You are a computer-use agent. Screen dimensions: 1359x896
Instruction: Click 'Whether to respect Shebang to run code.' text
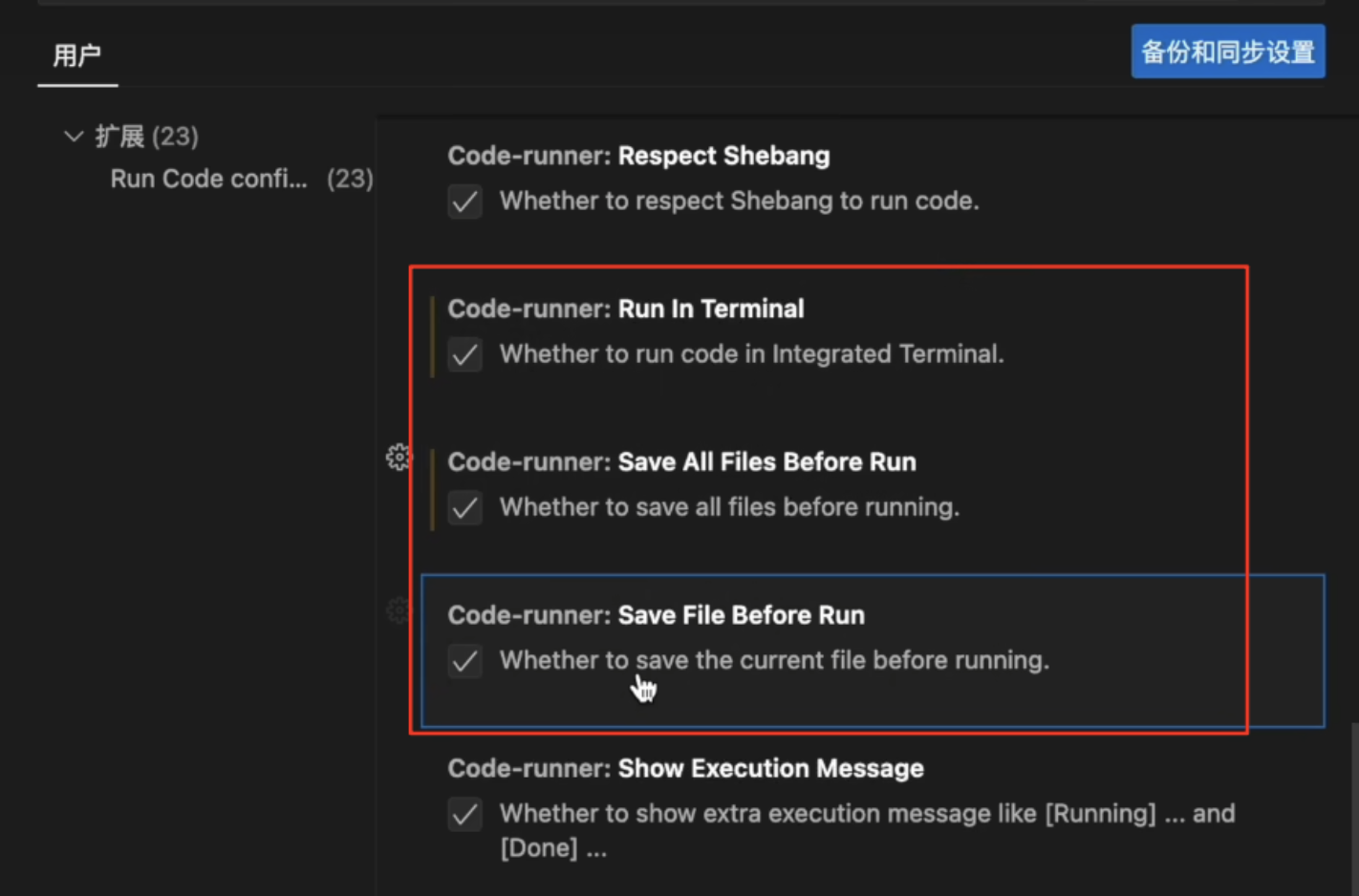tap(740, 201)
